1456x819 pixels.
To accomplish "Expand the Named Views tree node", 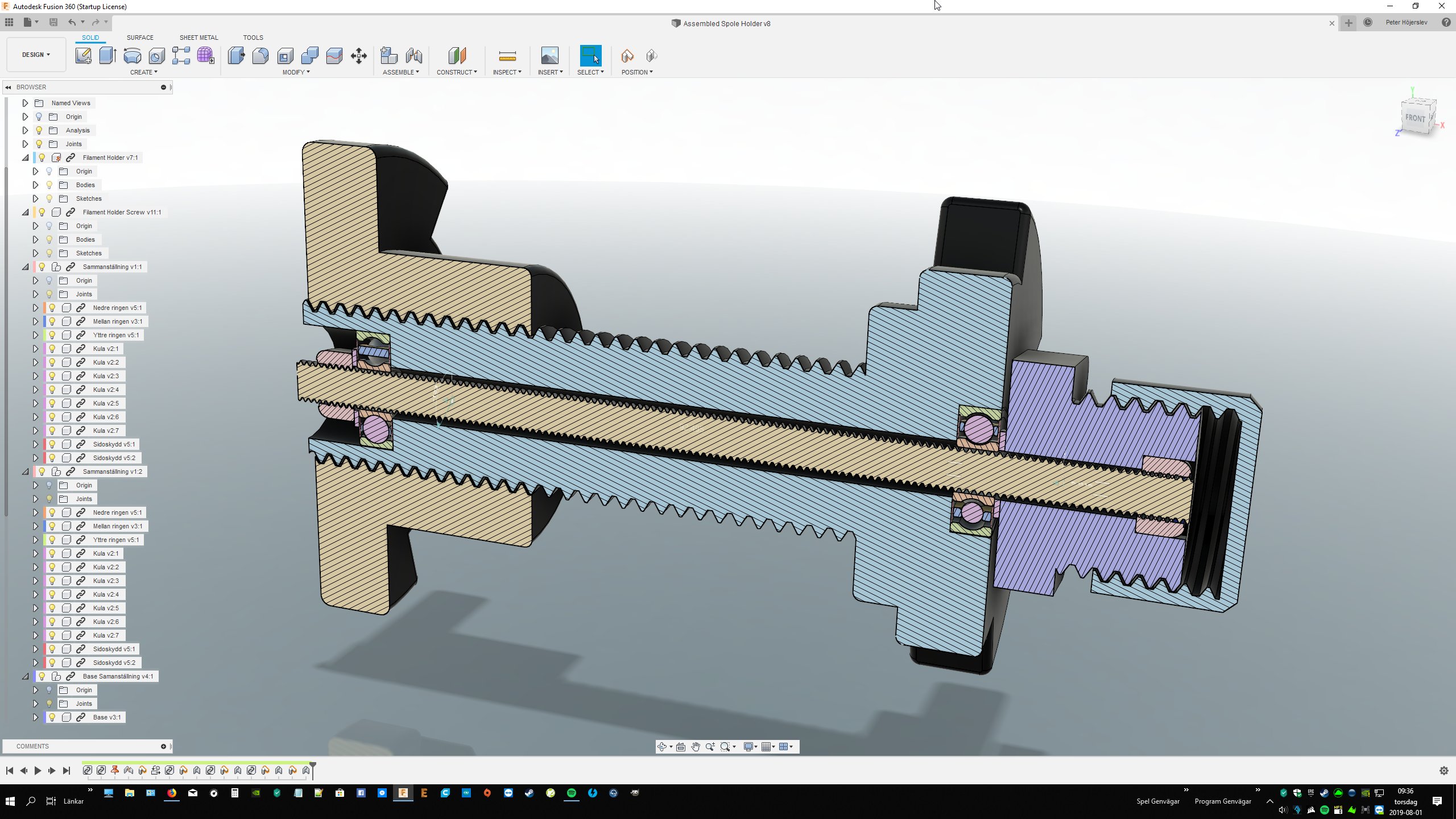I will pyautogui.click(x=25, y=103).
